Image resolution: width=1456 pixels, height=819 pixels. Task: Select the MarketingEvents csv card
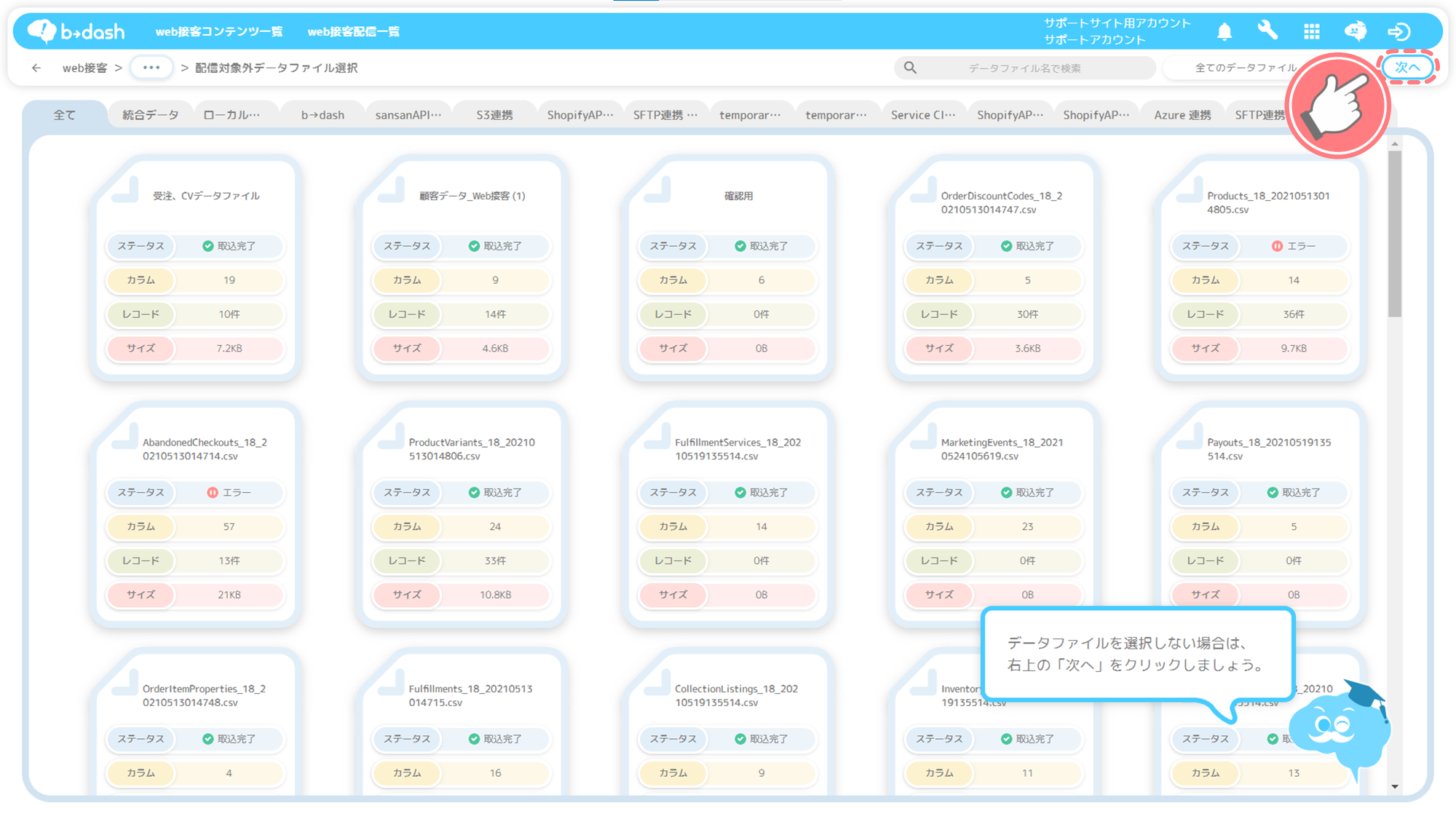tap(994, 515)
